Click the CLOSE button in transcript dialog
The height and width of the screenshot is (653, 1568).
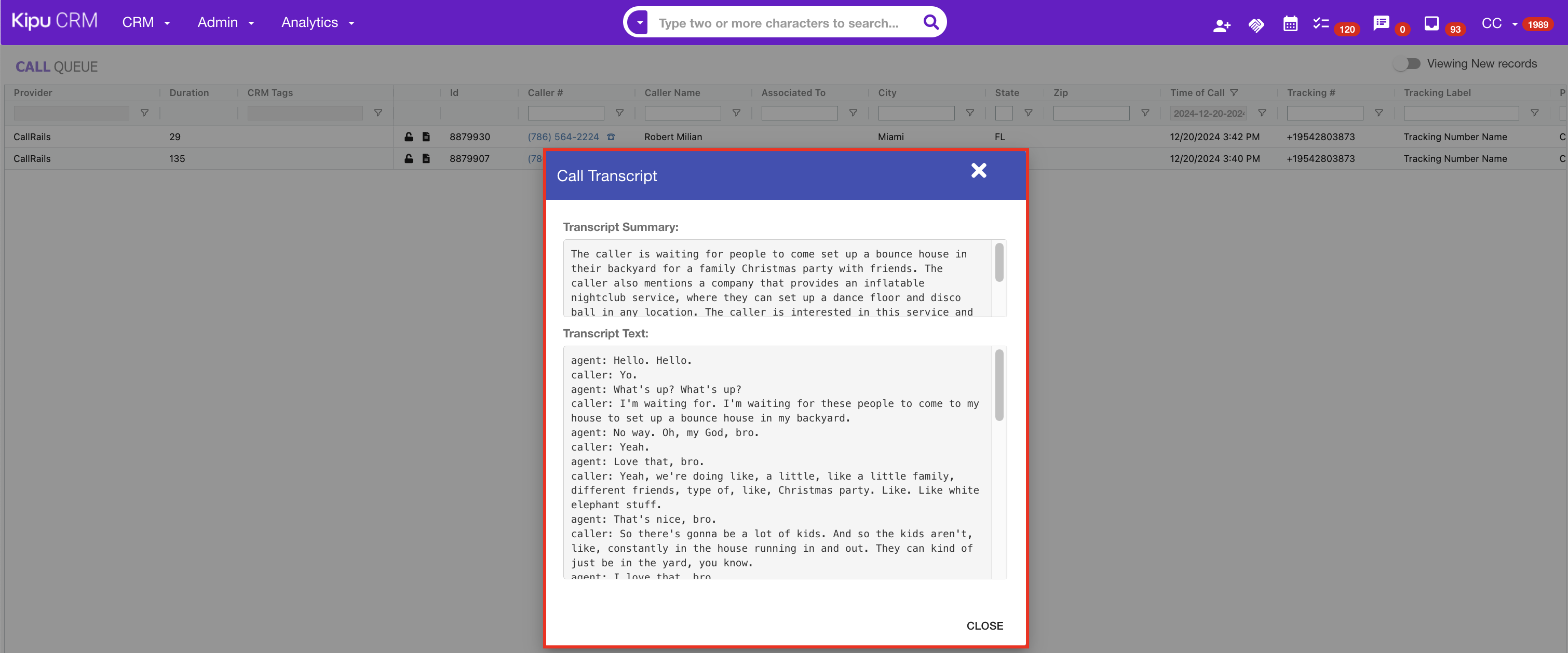984,625
